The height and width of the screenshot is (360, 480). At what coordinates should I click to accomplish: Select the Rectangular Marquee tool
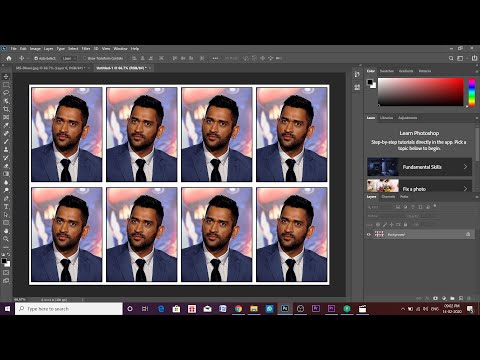click(6, 85)
